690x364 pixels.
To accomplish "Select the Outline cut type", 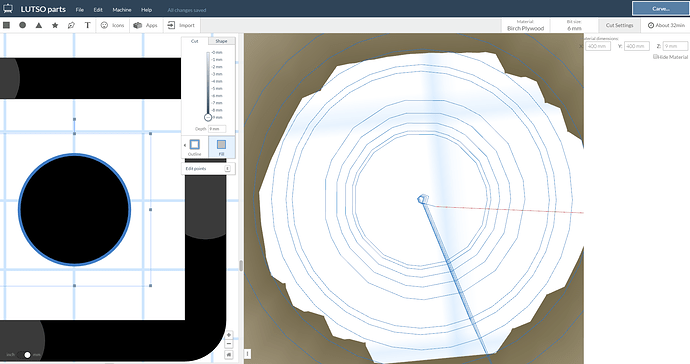I will tap(195, 147).
